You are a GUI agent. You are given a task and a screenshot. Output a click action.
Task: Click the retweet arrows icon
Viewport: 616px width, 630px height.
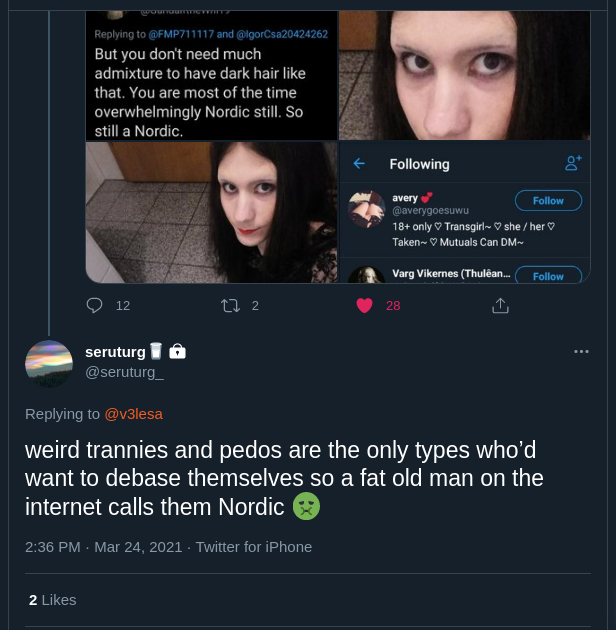(231, 306)
